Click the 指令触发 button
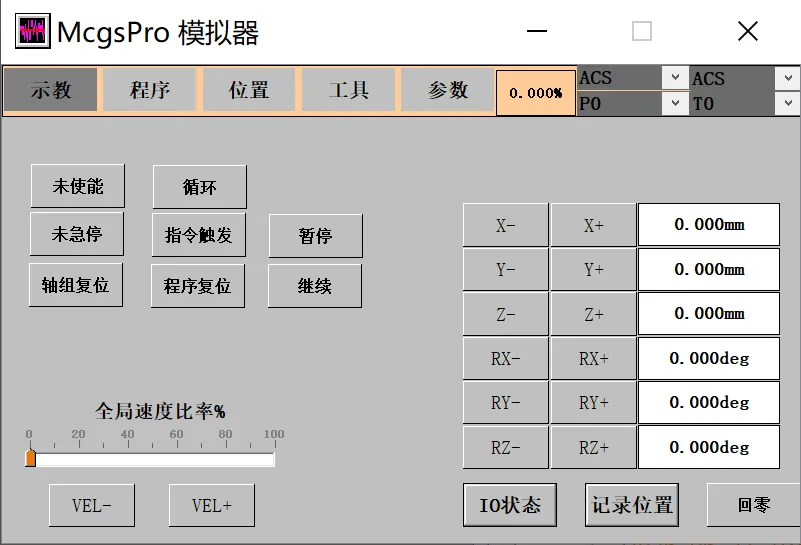The height and width of the screenshot is (545, 801). coord(199,235)
